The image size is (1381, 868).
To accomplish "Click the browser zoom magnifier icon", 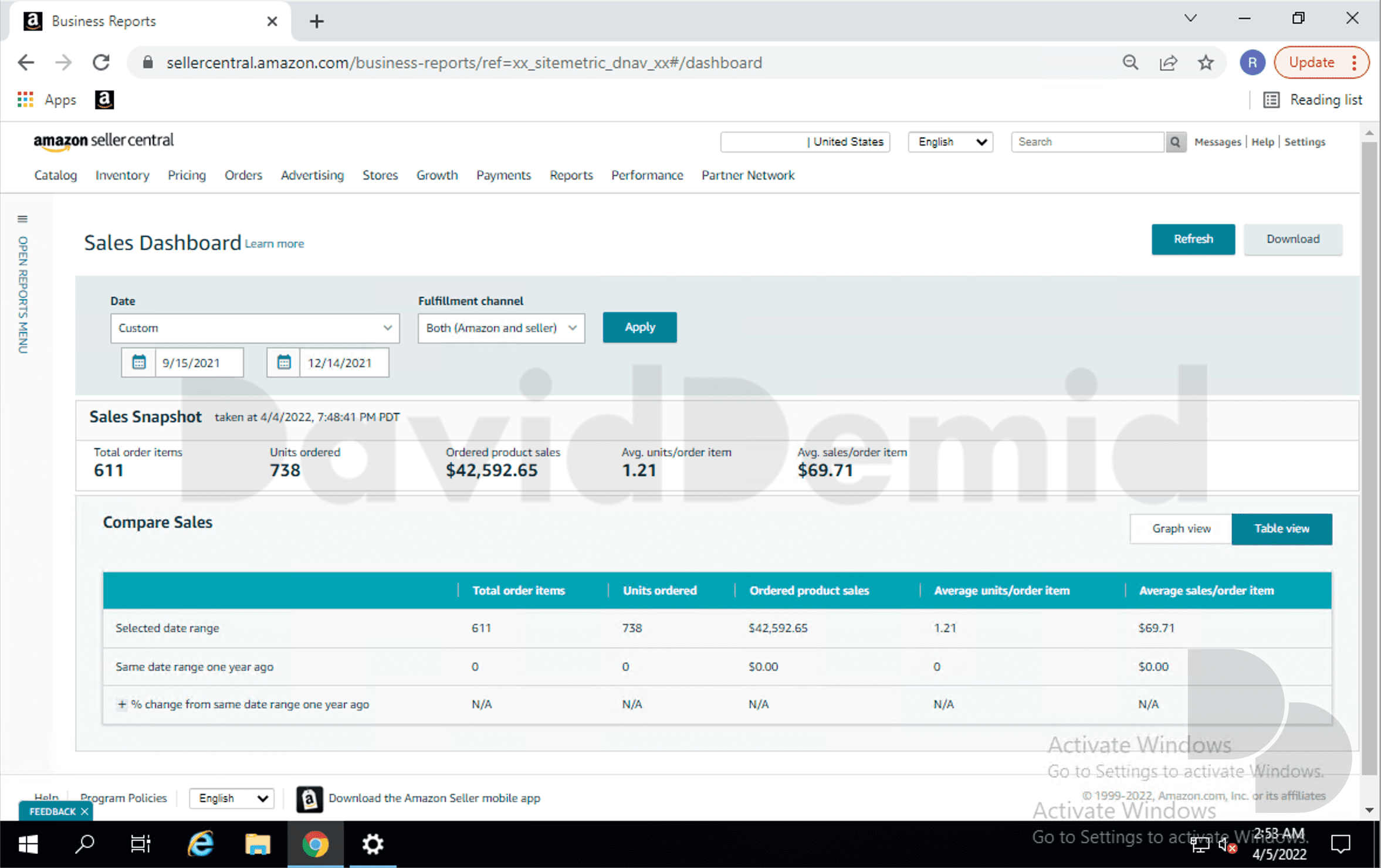I will pyautogui.click(x=1130, y=63).
